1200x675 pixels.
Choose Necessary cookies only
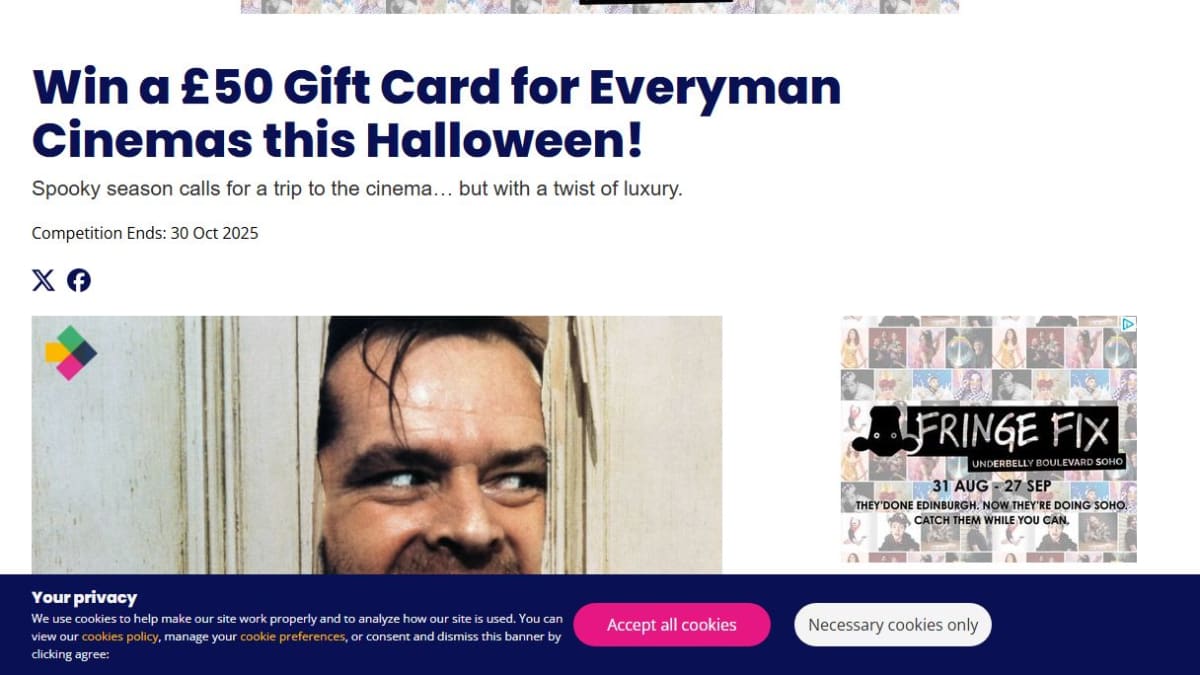click(893, 625)
